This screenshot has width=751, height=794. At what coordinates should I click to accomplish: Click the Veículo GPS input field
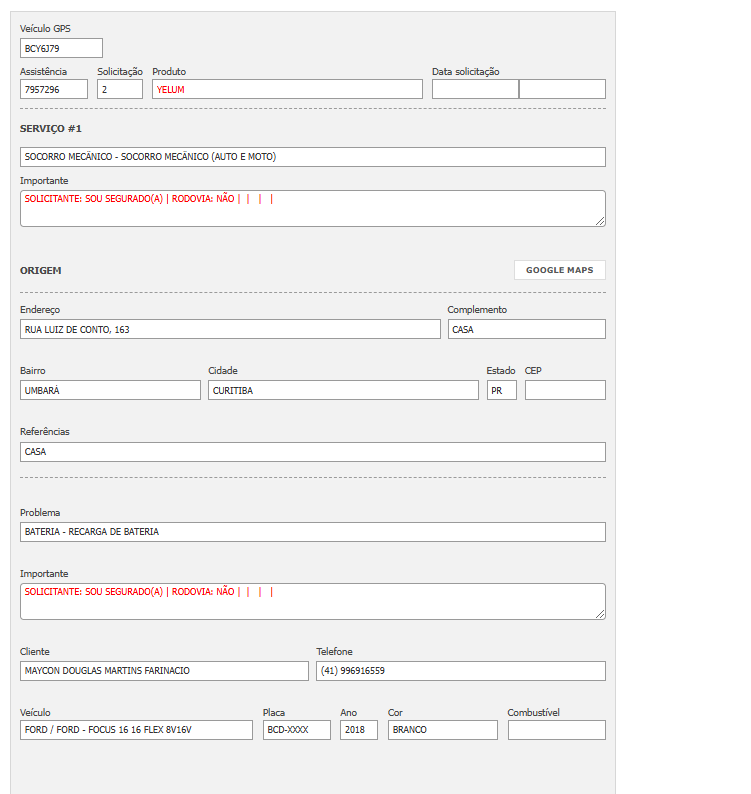61,48
